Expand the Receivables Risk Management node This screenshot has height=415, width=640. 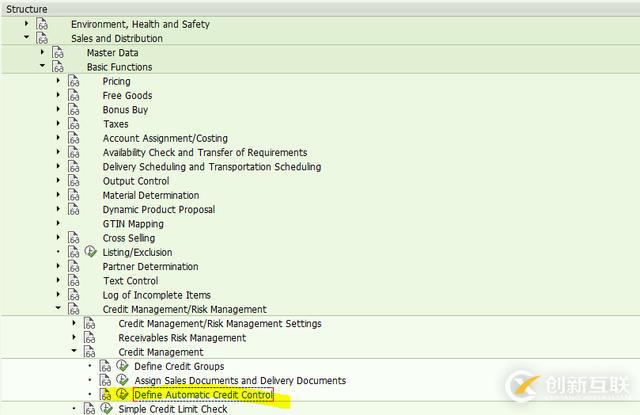click(74, 337)
